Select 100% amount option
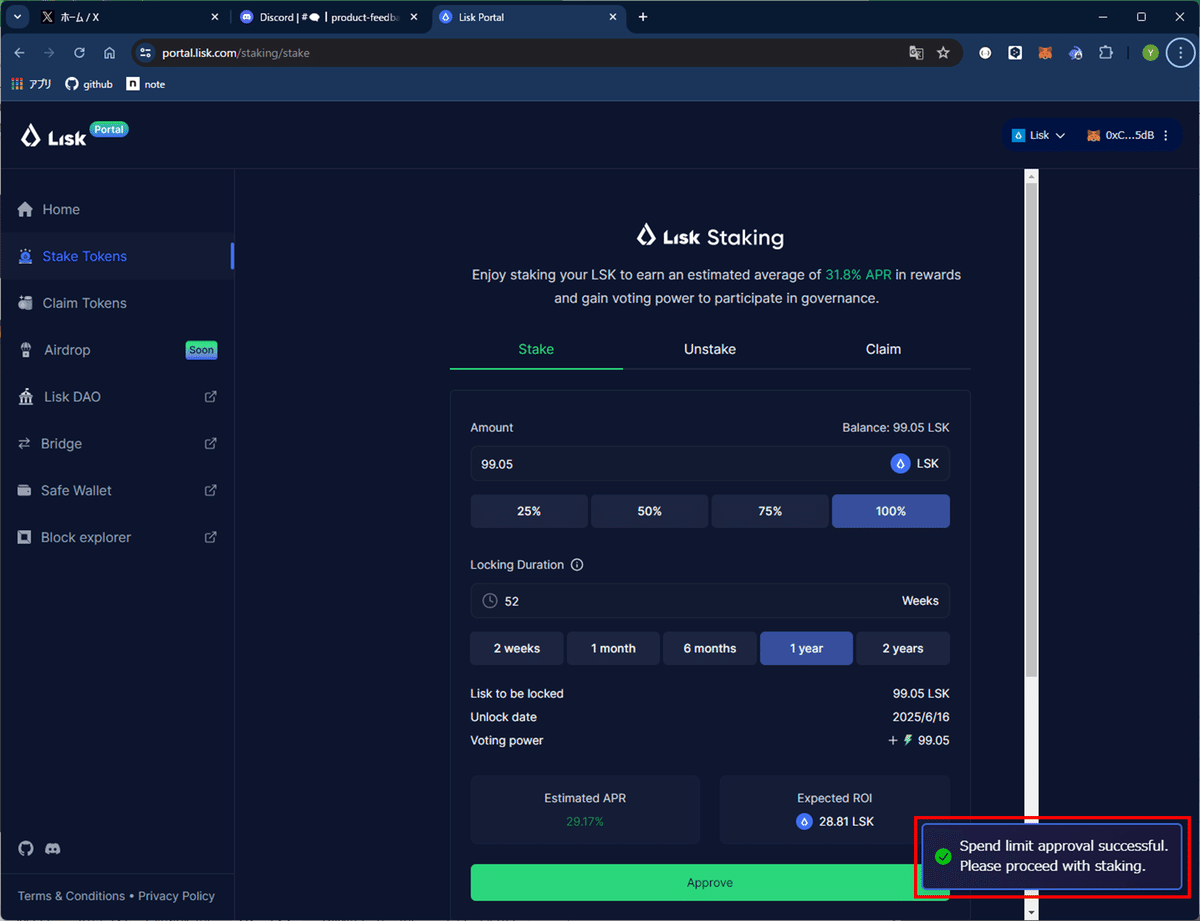The width and height of the screenshot is (1200, 921). click(891, 511)
